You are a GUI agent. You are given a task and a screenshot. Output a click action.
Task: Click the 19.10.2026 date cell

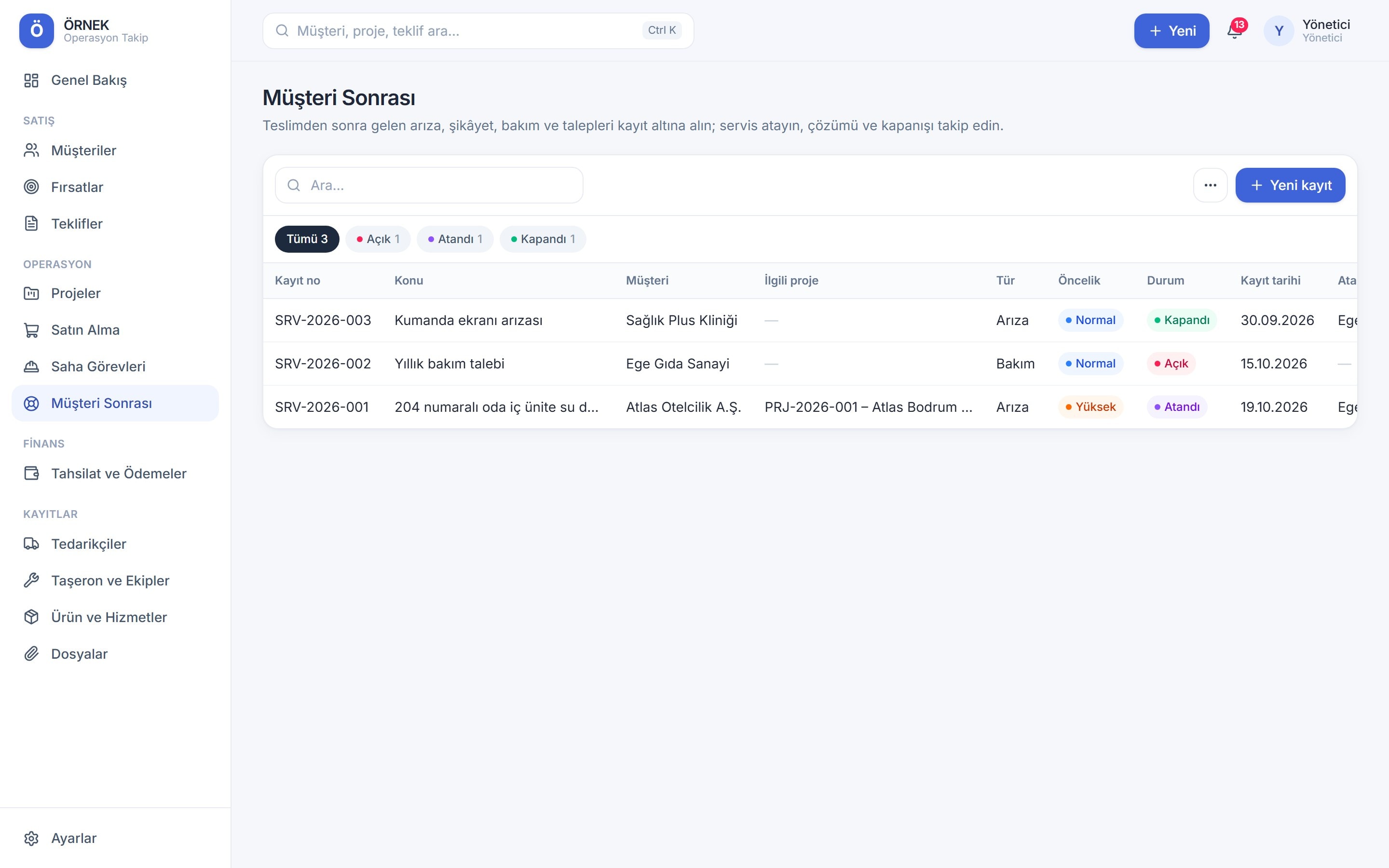[x=1274, y=407]
